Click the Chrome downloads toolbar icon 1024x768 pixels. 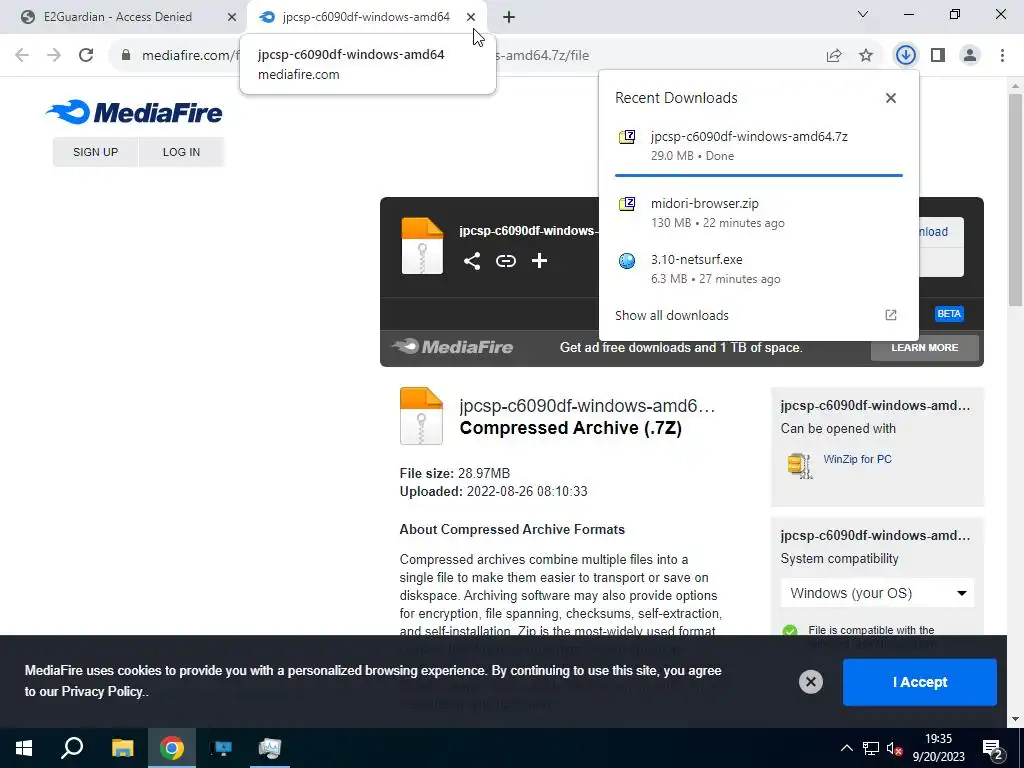coord(905,55)
